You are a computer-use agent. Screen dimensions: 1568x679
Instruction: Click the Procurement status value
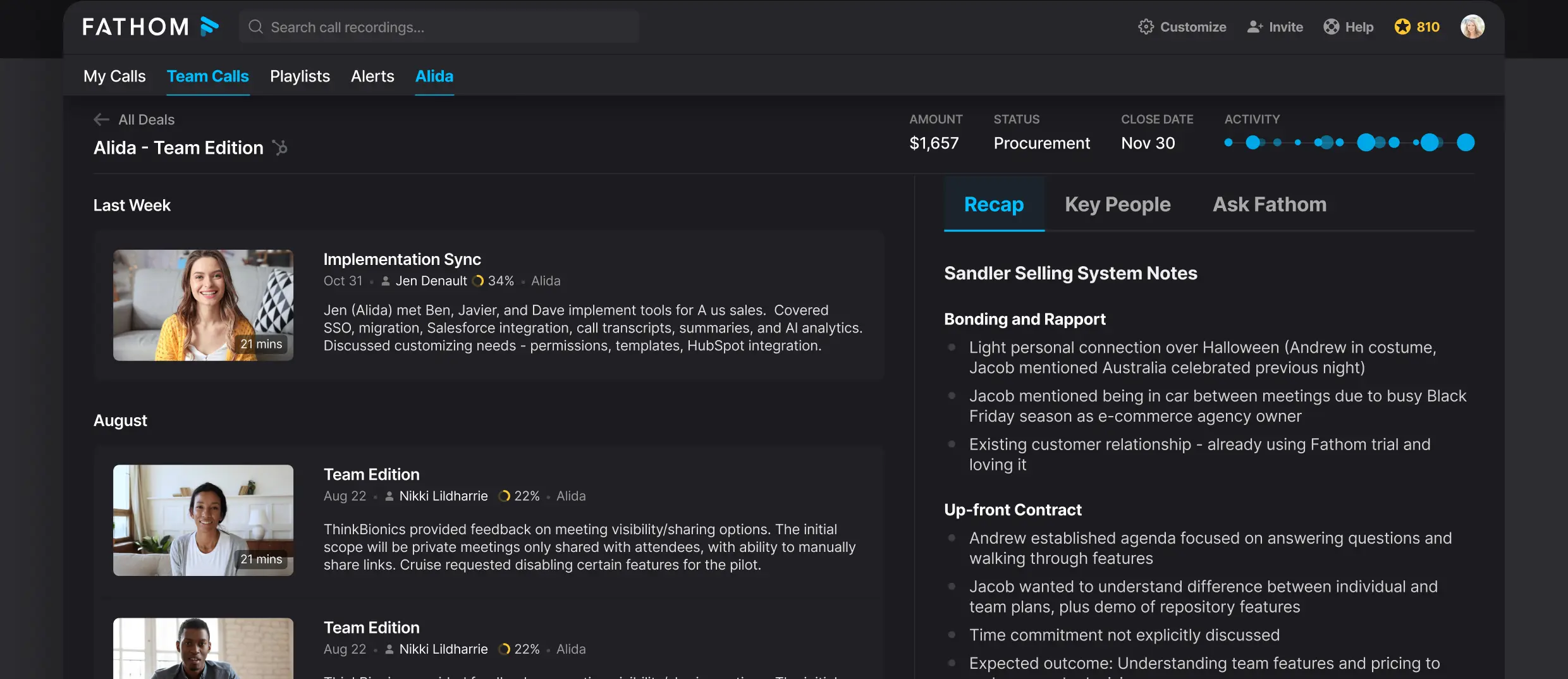[1042, 144]
